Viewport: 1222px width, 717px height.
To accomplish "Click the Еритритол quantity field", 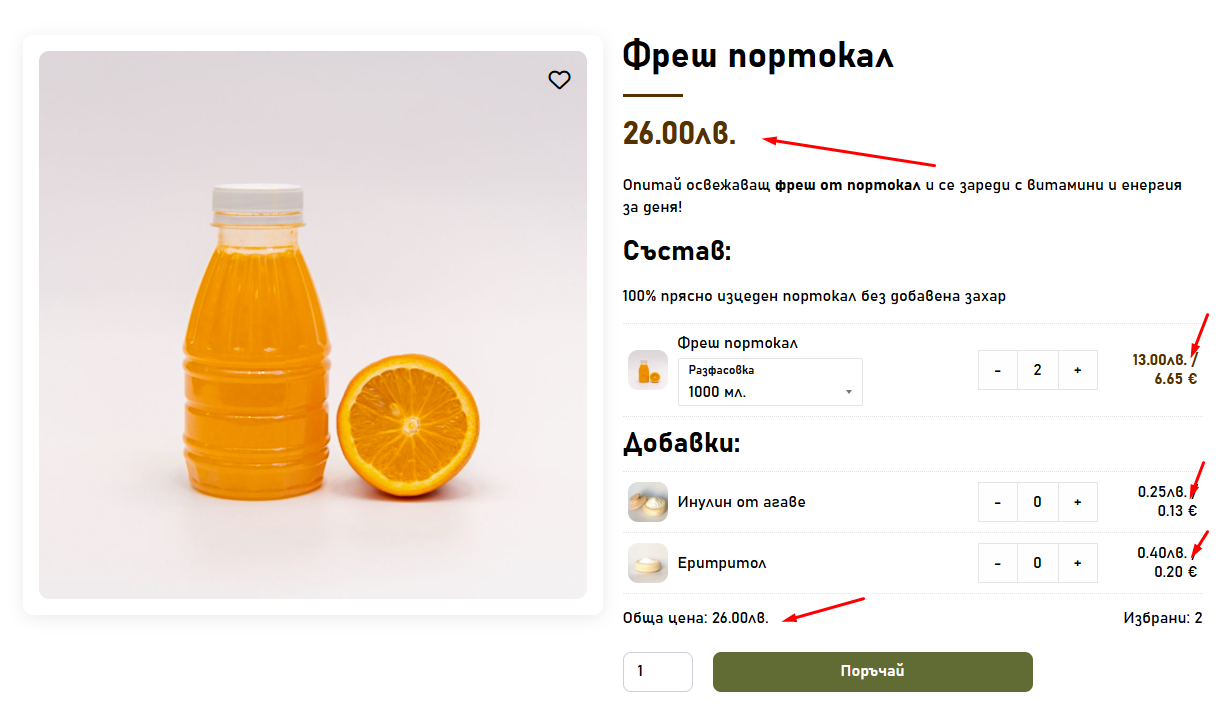I will click(x=1037, y=563).
